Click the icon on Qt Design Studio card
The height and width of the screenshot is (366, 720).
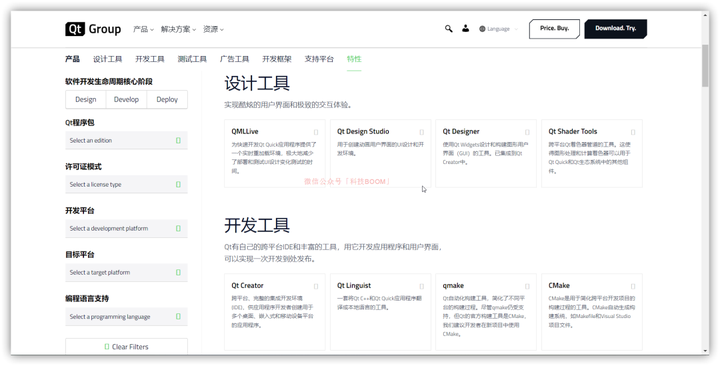pos(422,132)
